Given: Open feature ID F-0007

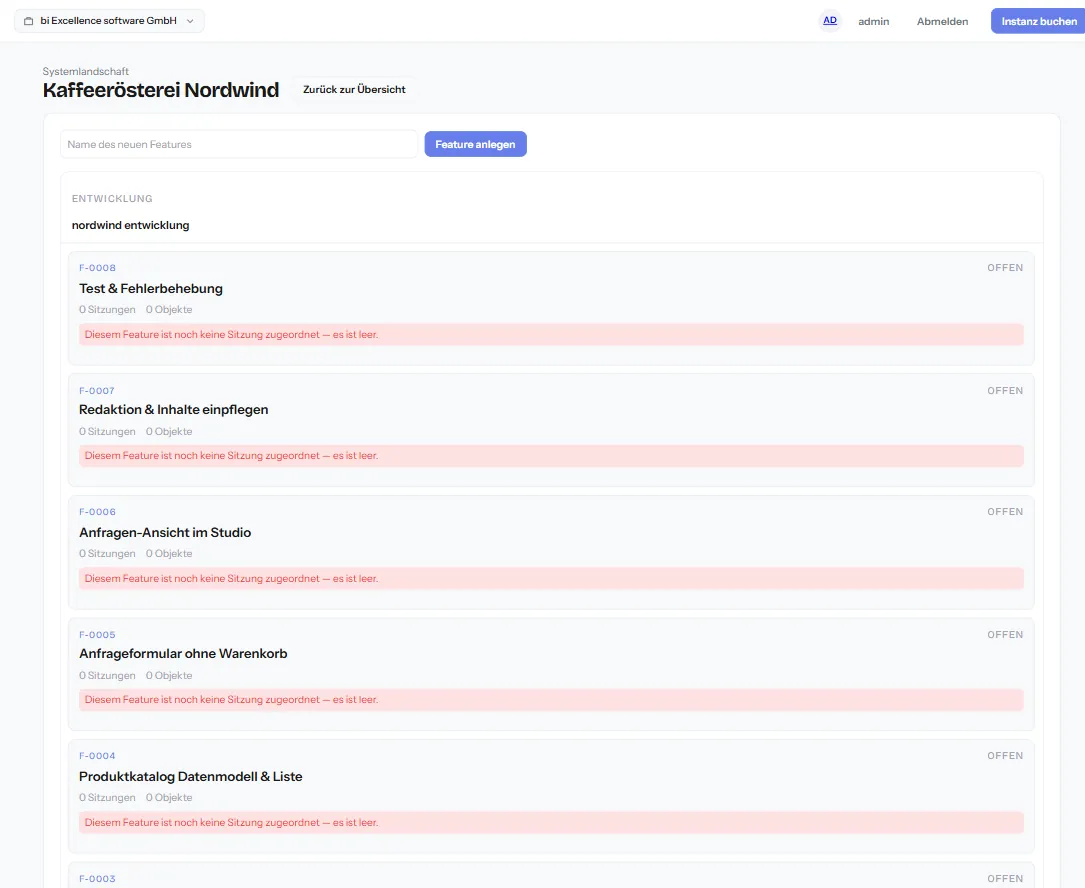Looking at the screenshot, I should 97,390.
